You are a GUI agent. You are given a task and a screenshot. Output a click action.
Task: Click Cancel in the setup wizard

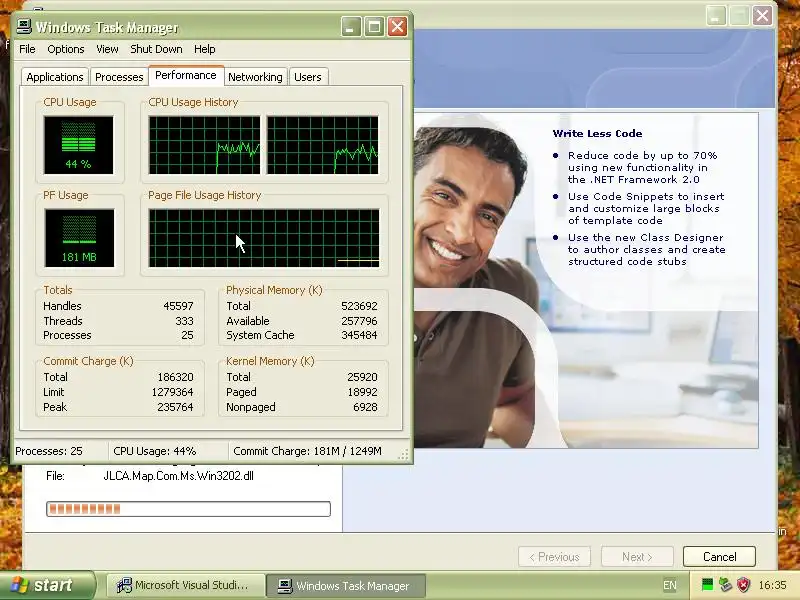pos(719,557)
